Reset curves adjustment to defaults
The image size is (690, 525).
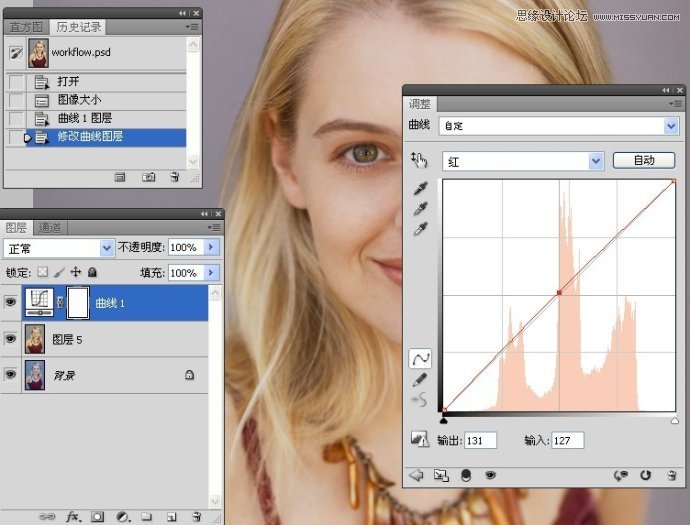[645, 475]
